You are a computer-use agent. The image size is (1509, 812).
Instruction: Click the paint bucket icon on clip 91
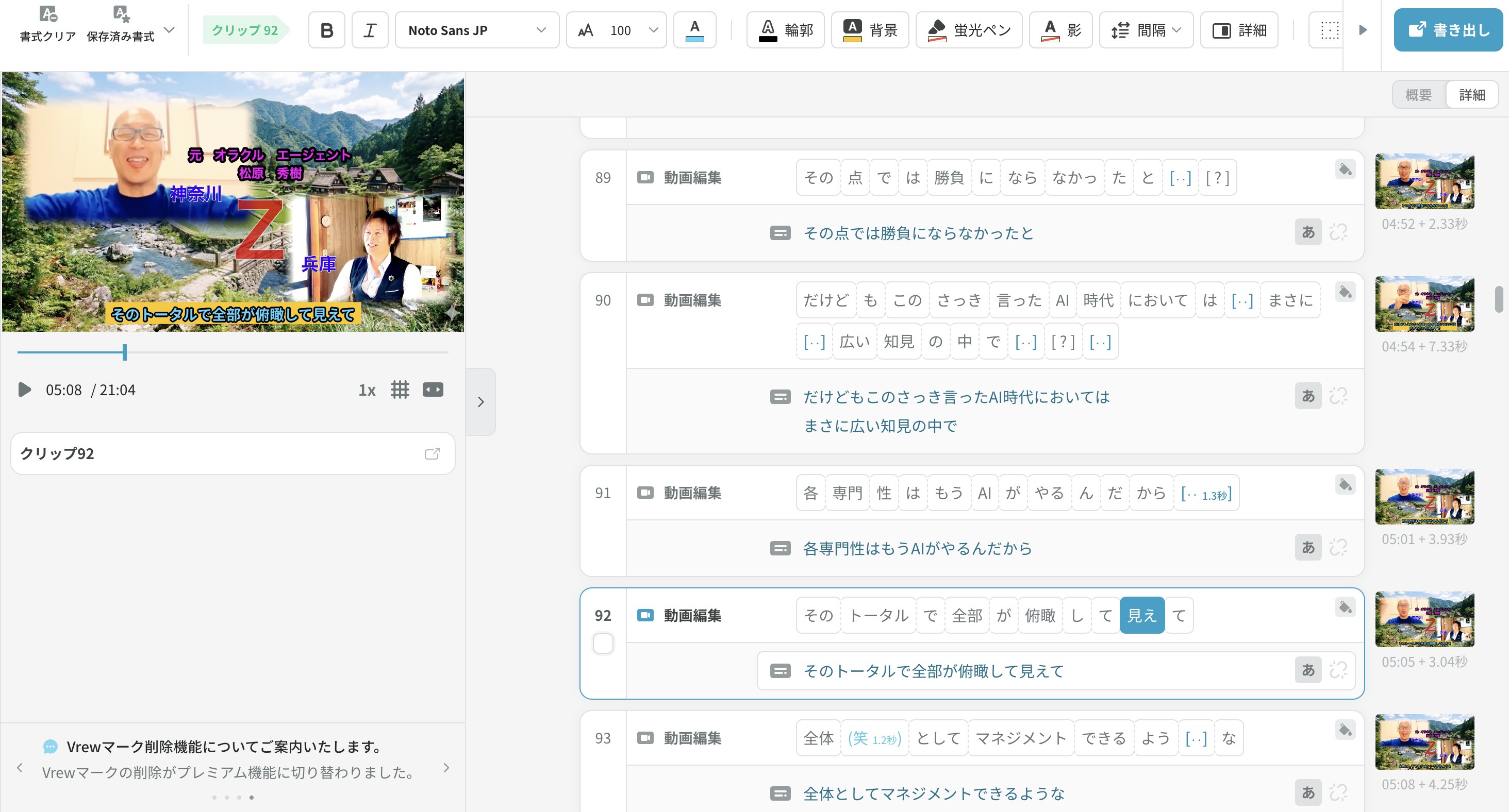coord(1345,485)
